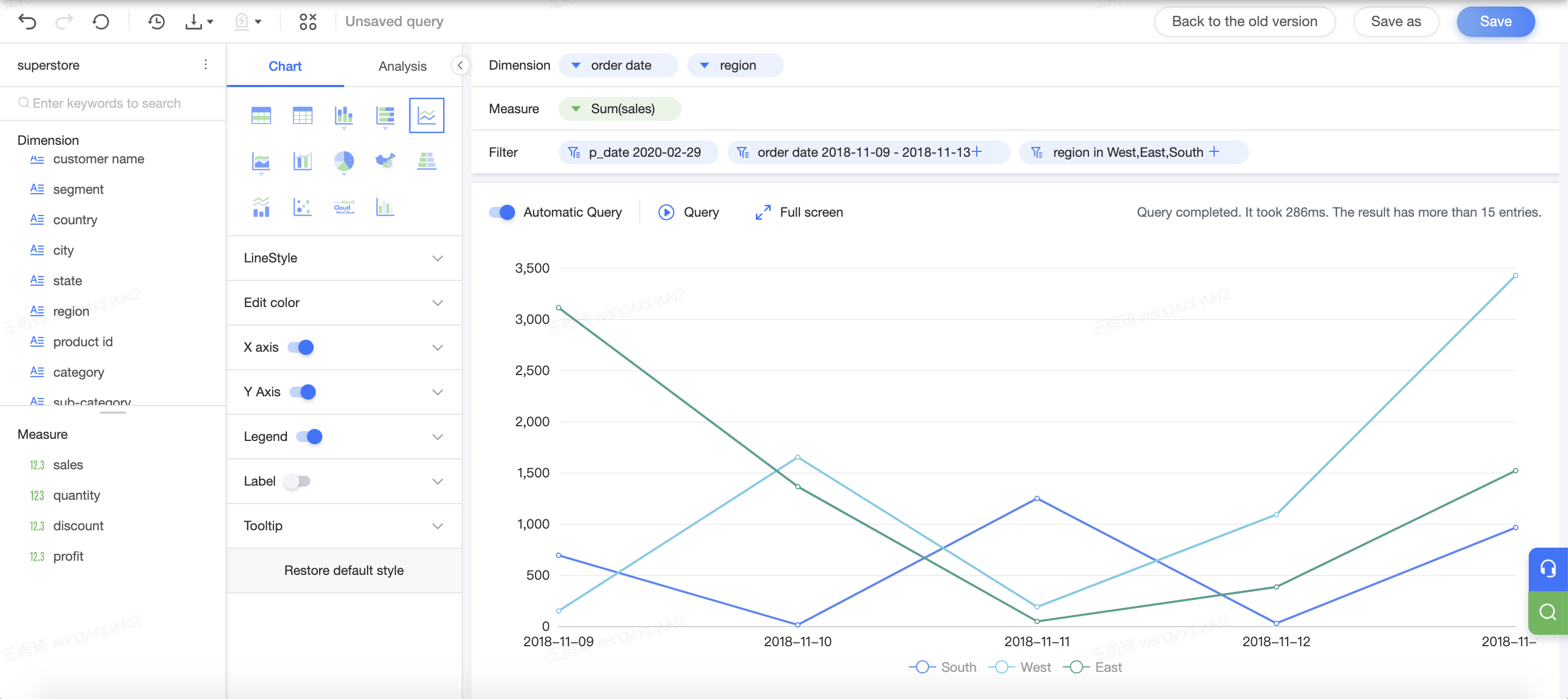The height and width of the screenshot is (699, 1568).
Task: Open the green floating search widget
Action: coord(1548,612)
